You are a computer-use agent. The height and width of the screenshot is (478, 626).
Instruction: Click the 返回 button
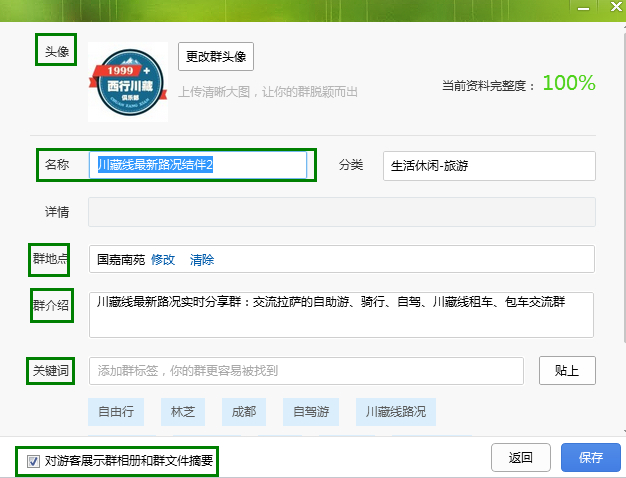(521, 458)
